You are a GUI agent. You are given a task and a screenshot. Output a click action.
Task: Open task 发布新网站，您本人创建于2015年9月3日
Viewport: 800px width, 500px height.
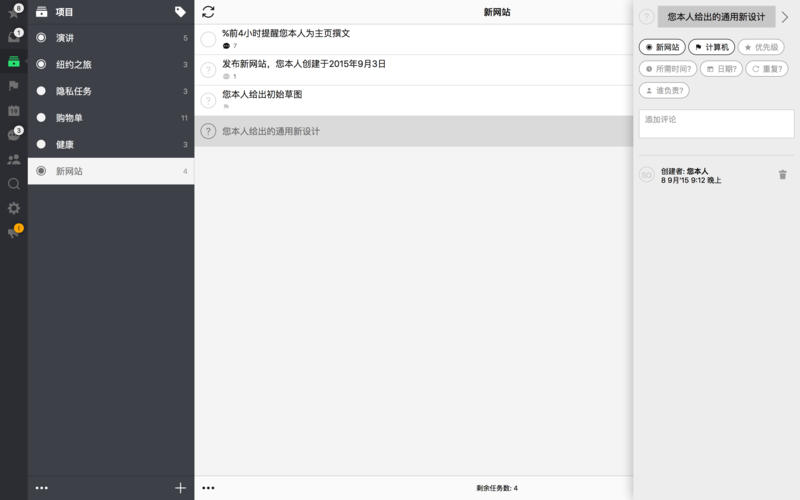coord(414,70)
